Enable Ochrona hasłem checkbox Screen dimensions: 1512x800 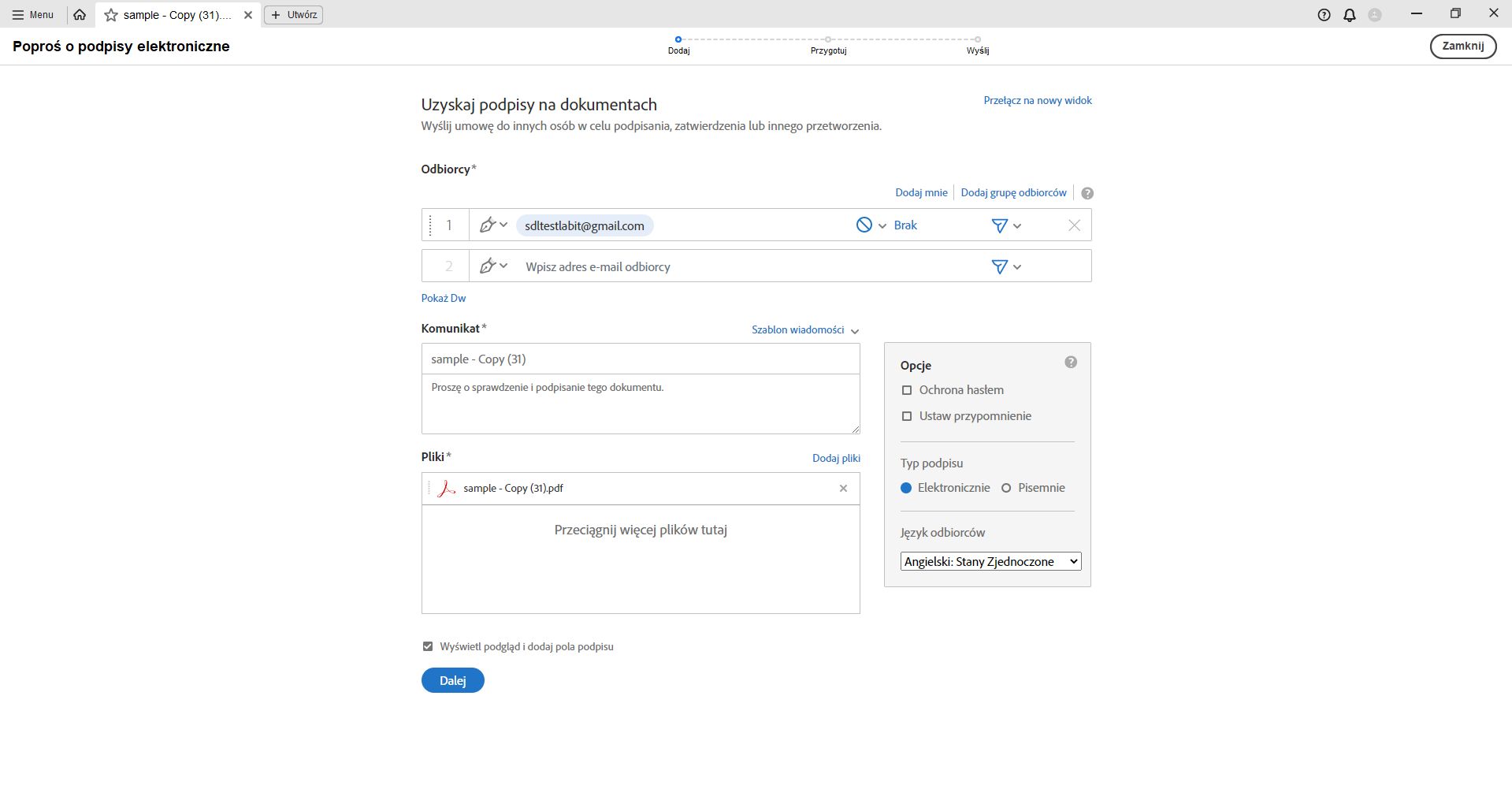point(907,390)
